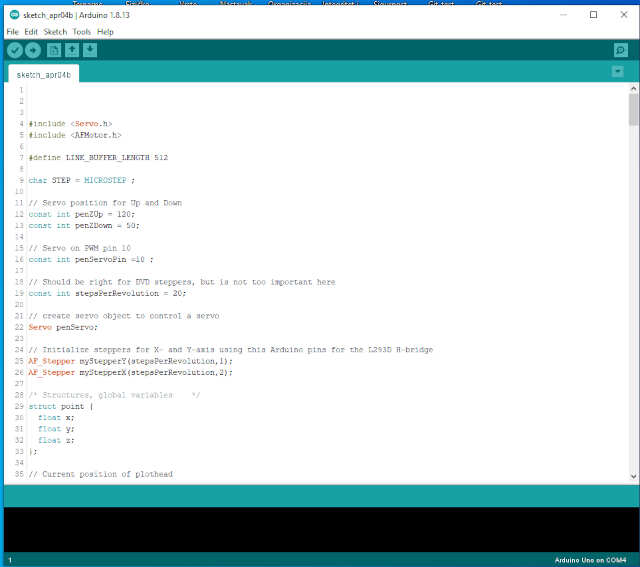Close the Arduino IDE window
The height and width of the screenshot is (567, 640).
tap(624, 15)
